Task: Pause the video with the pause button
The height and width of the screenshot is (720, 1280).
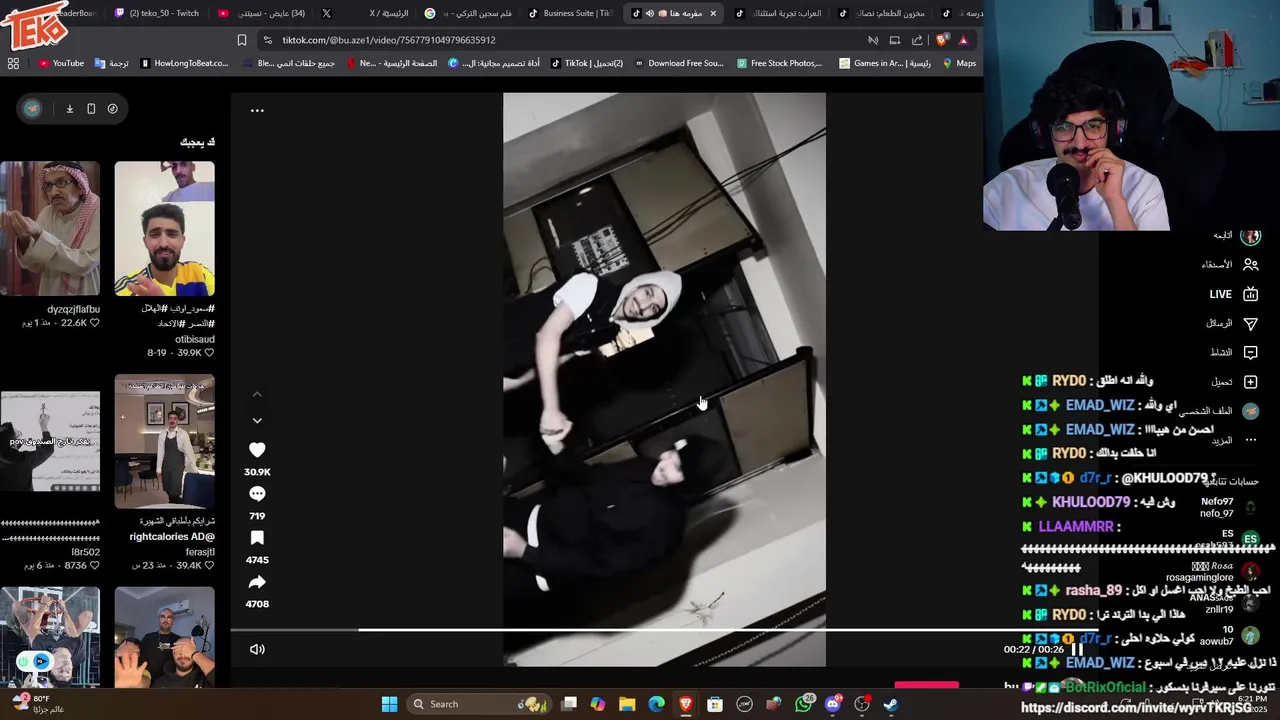Action: click(1078, 649)
